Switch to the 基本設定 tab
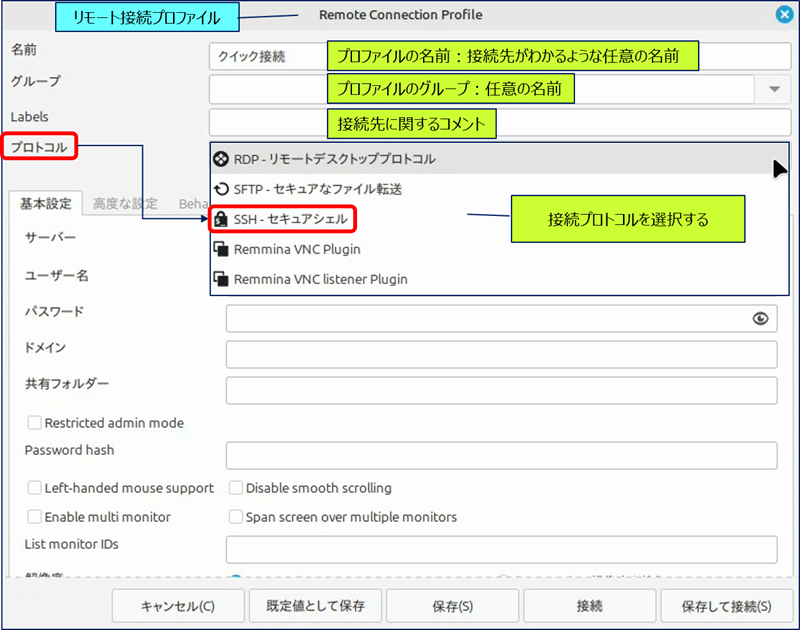The height and width of the screenshot is (630, 800). [46, 204]
